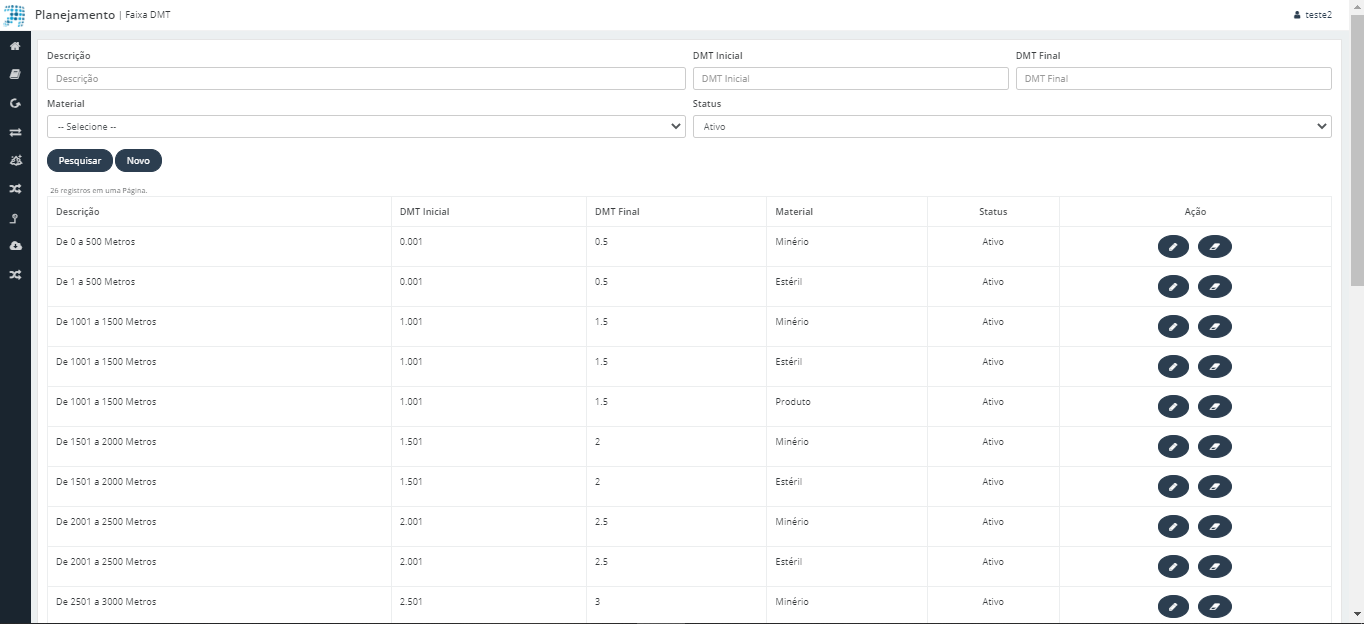1364x624 pixels.
Task: Erase the 1001 a 1500 Minério row
Action: click(x=1214, y=327)
